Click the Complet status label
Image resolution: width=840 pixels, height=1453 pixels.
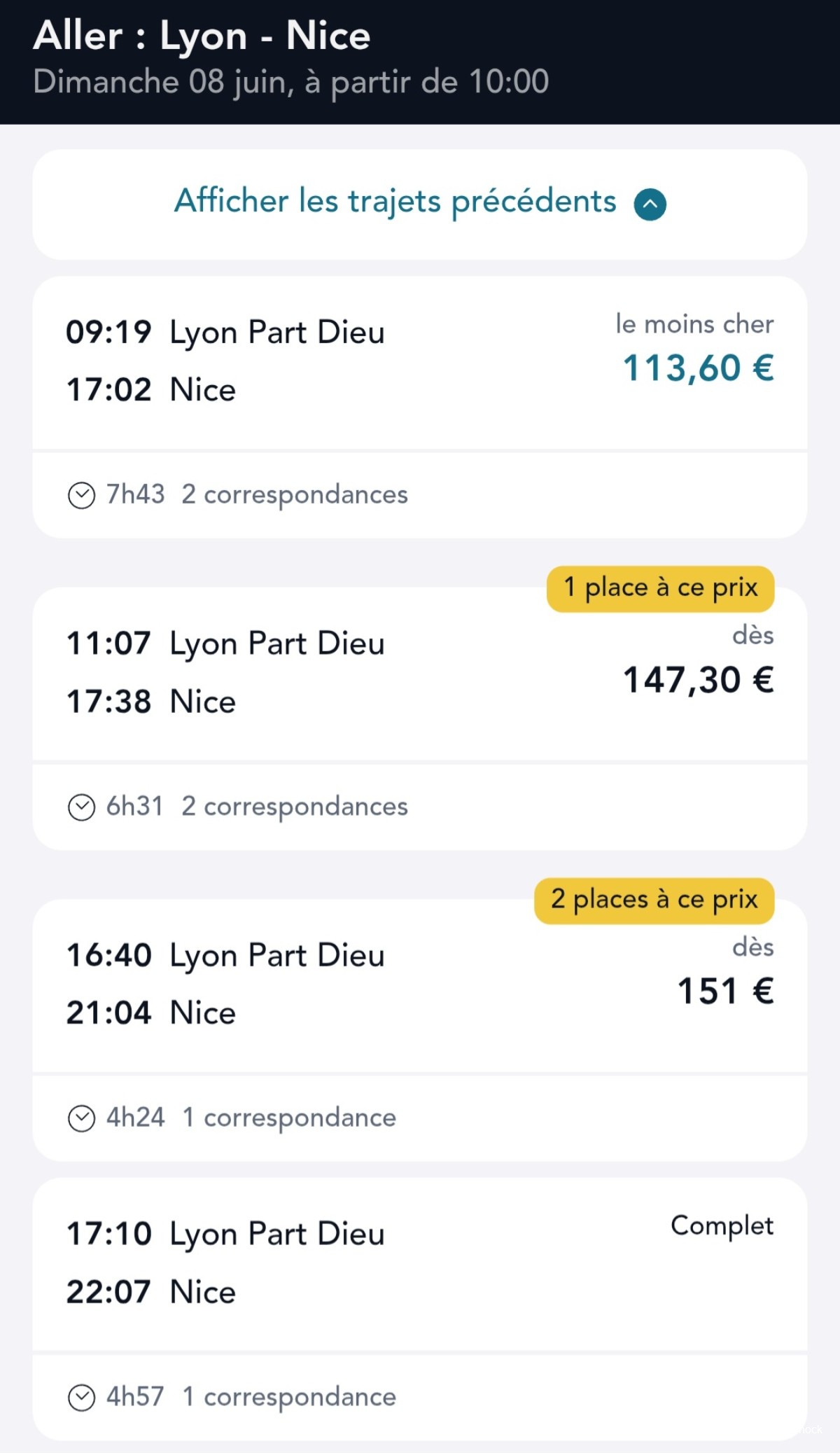click(722, 1225)
